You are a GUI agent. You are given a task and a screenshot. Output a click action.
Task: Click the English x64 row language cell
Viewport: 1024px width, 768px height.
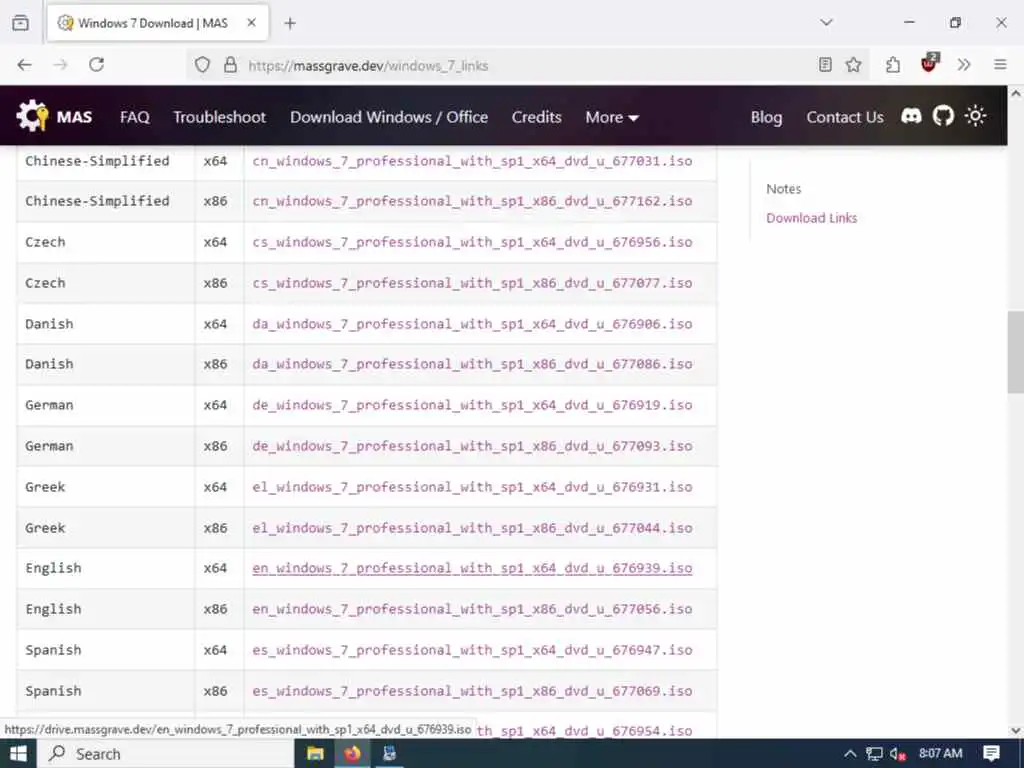tap(106, 568)
